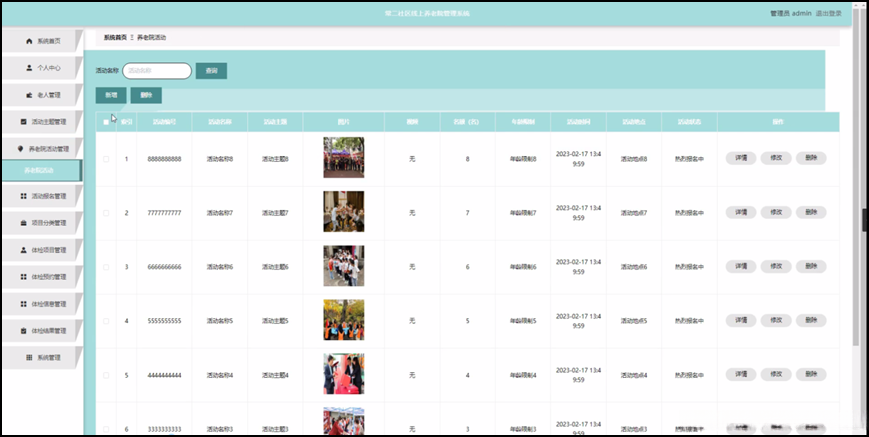This screenshot has width=869, height=437.
Task: Check the row 5 checkbox (4444444444)
Action: (106, 375)
